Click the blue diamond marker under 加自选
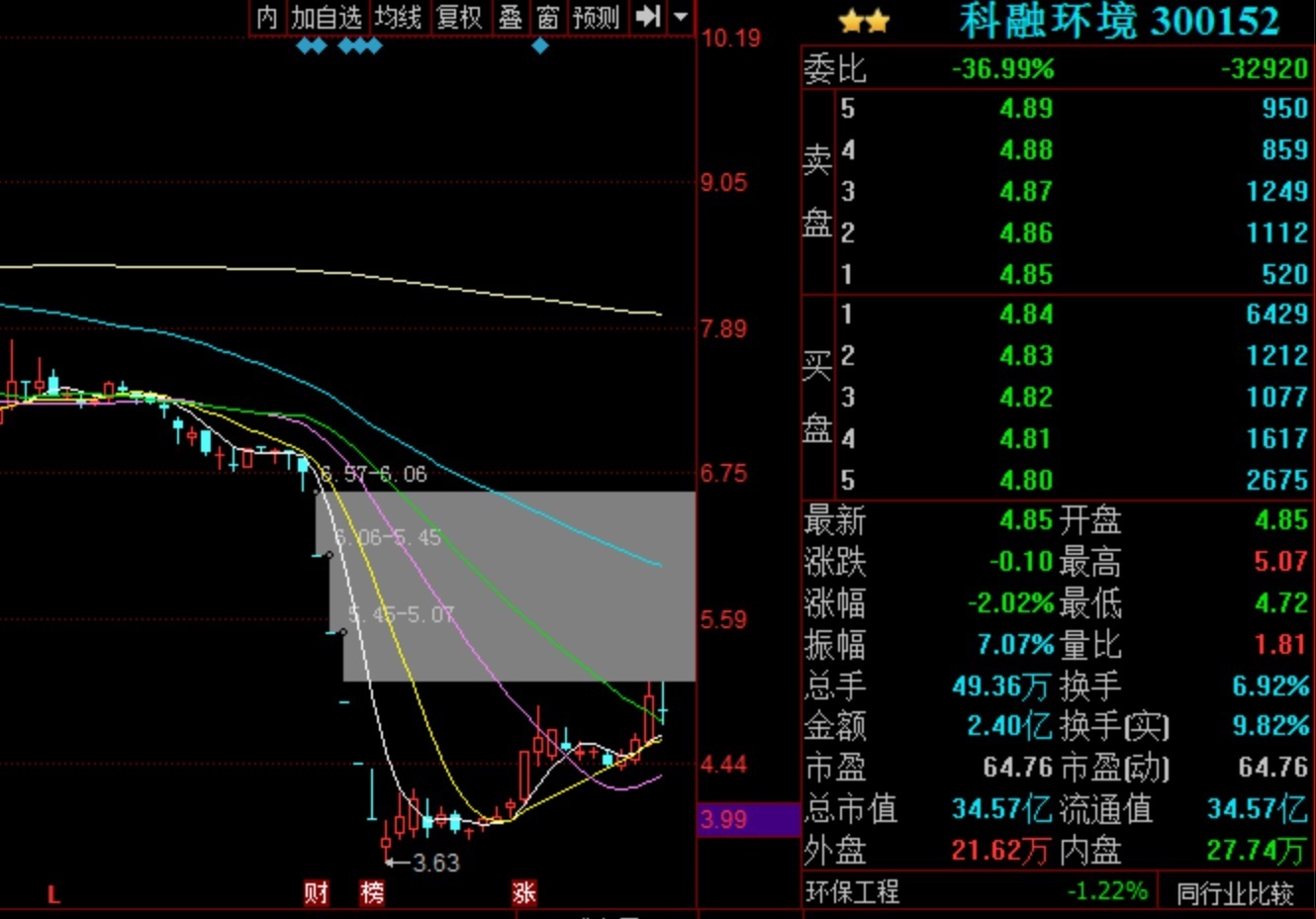 pos(312,46)
